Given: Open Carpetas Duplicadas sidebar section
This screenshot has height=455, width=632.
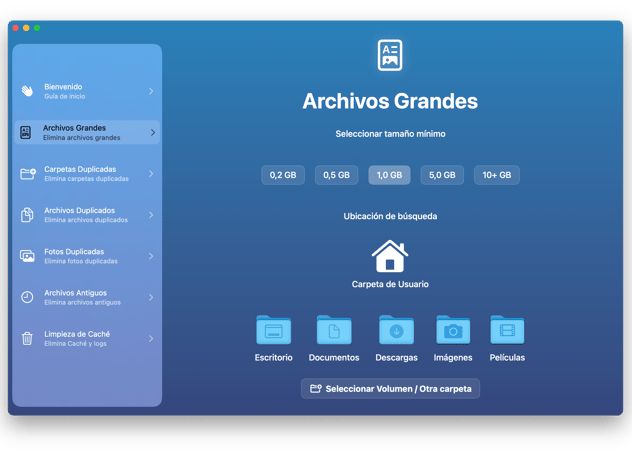Looking at the screenshot, I should [87, 174].
